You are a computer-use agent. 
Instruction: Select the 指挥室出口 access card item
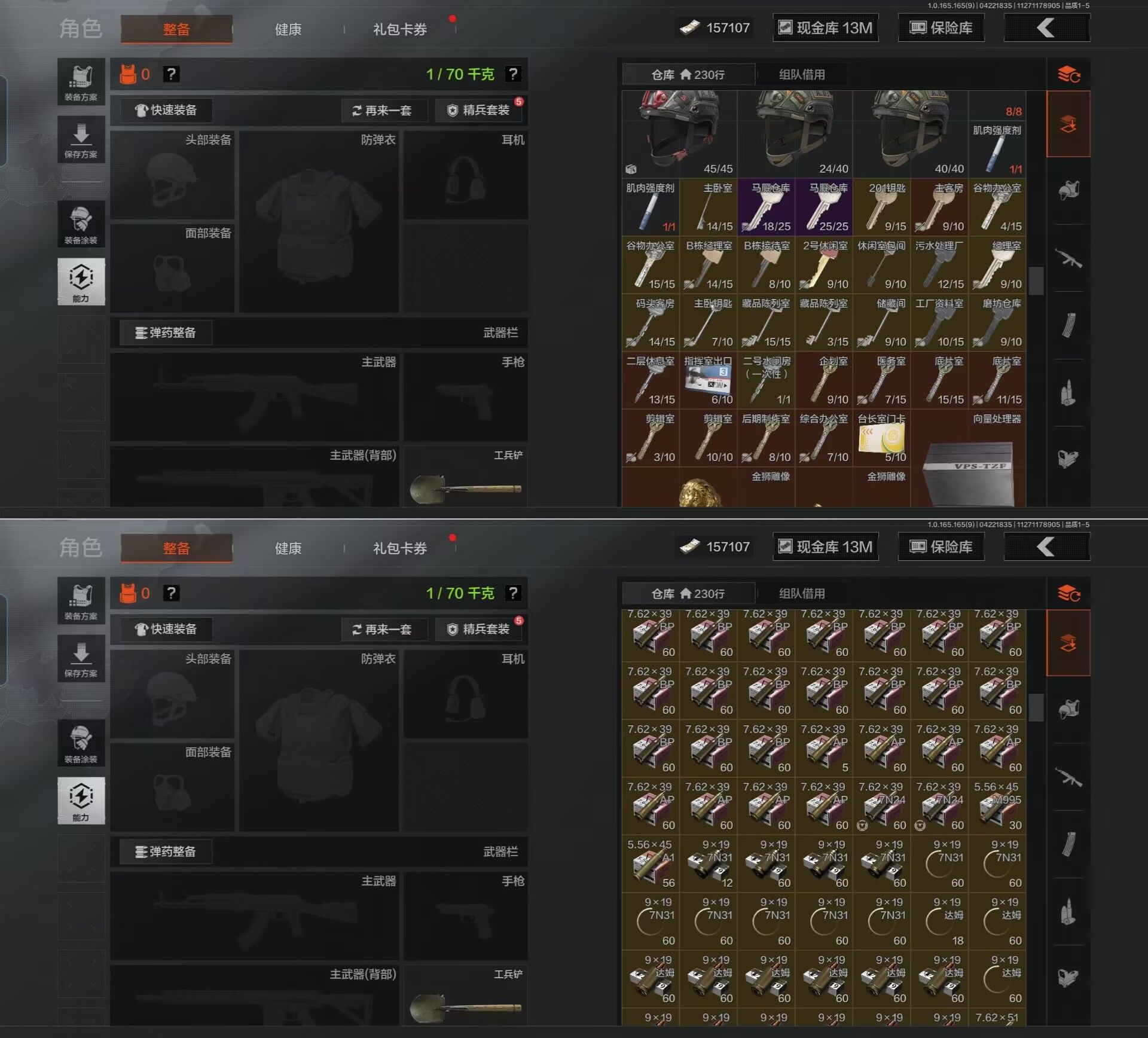(708, 380)
